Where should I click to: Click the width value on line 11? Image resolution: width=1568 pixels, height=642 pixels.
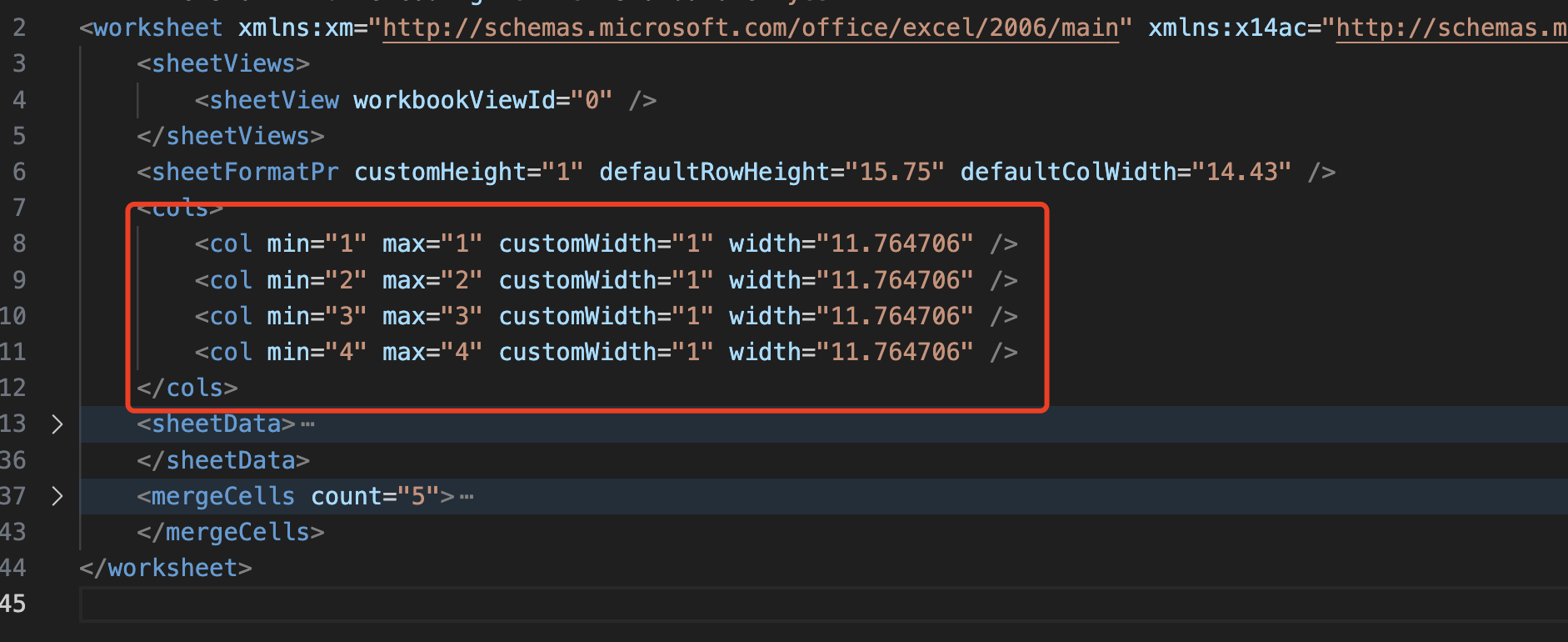(895, 352)
